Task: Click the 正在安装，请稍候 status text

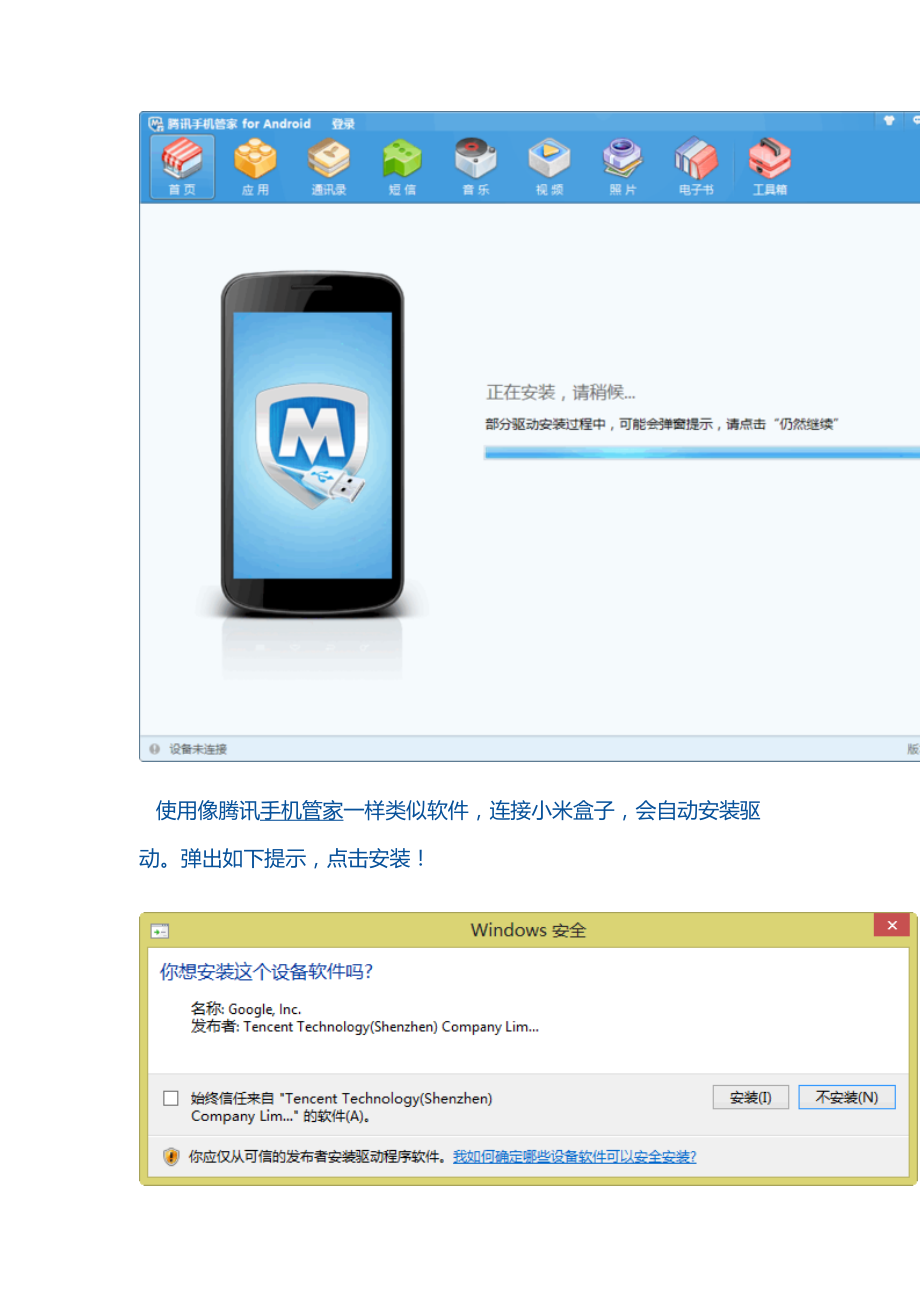Action: point(561,393)
